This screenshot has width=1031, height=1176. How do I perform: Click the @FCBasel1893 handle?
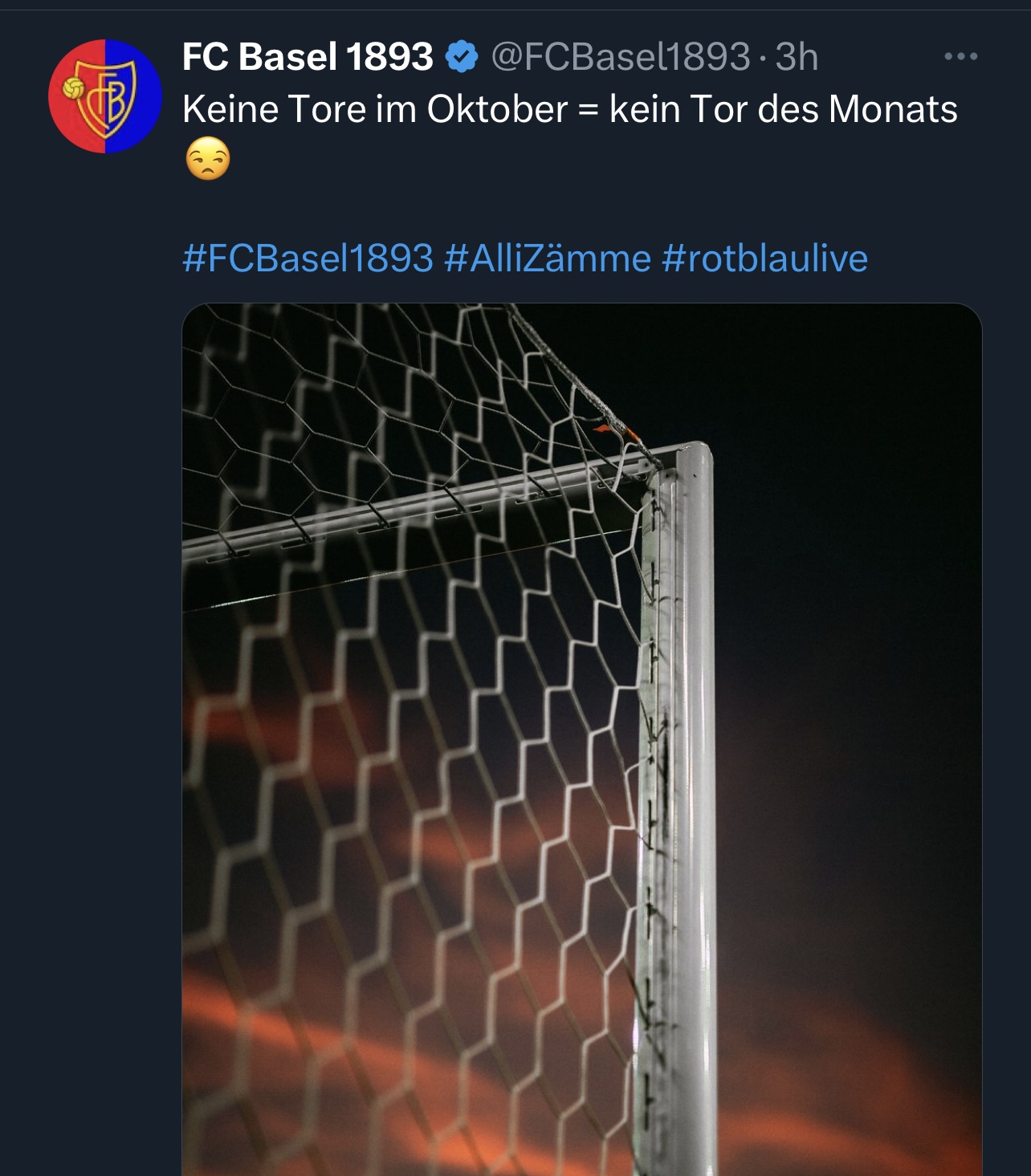[621, 57]
